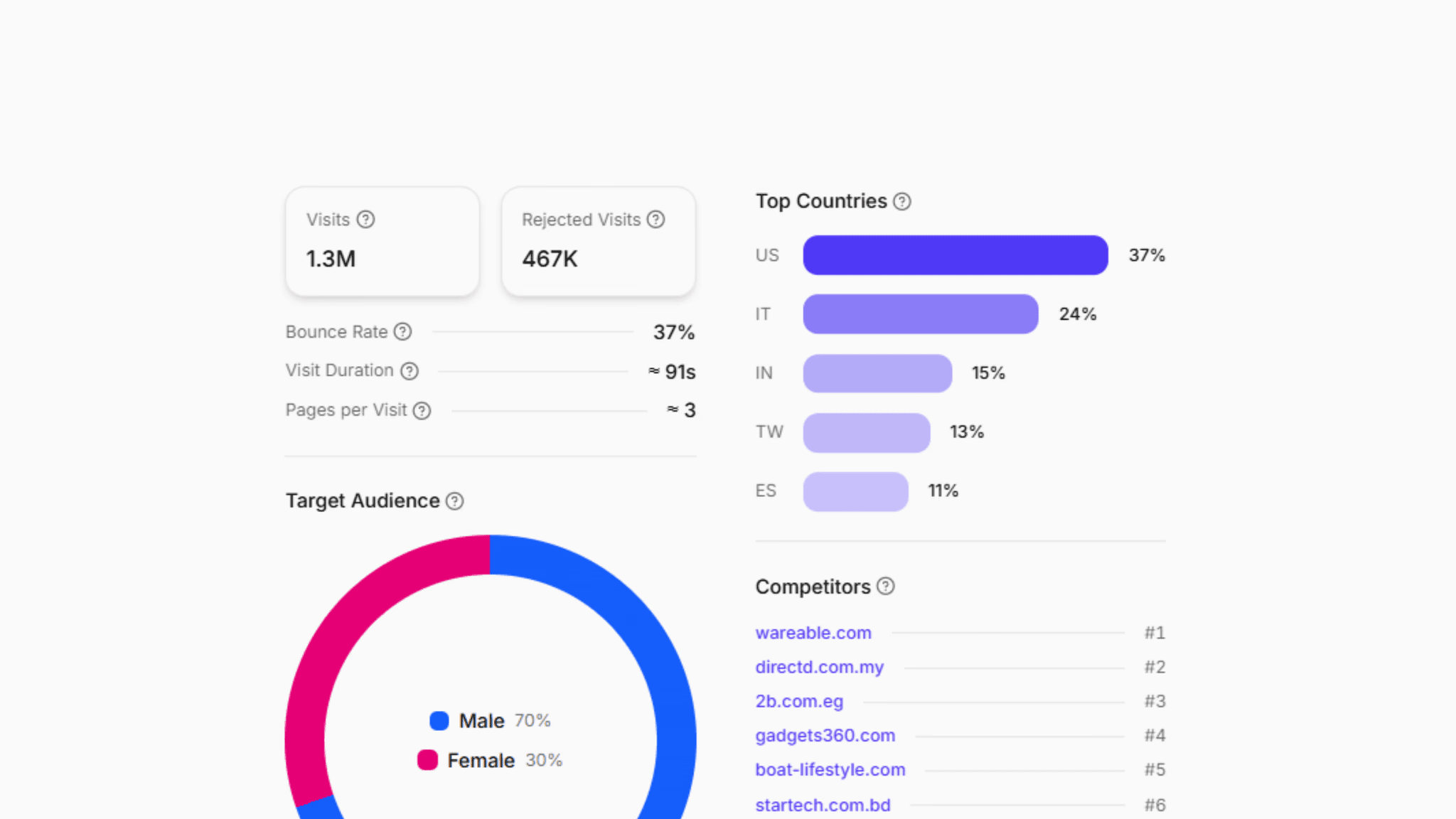This screenshot has width=1456, height=819.
Task: Click the Pages per Visit help icon
Action: (422, 411)
